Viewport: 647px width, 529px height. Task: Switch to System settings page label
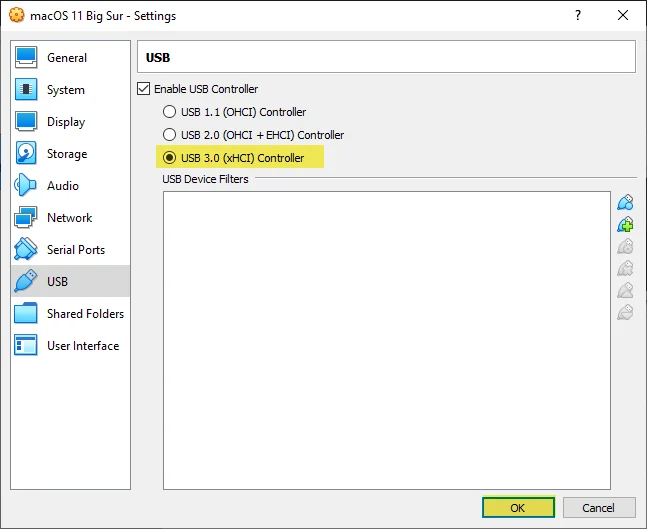point(66,90)
